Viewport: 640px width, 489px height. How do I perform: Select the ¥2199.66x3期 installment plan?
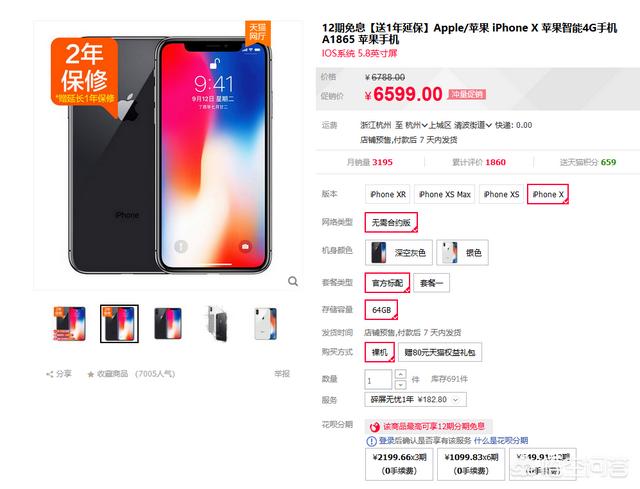pos(399,464)
